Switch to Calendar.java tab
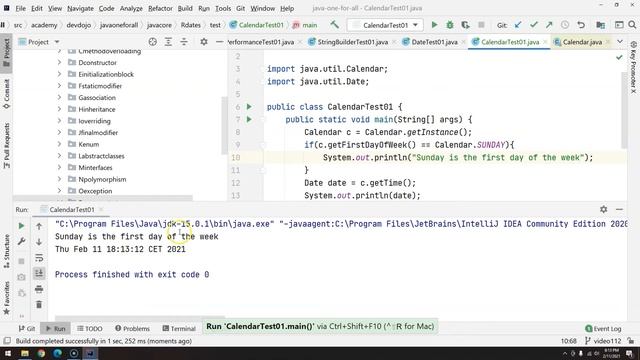Viewport: 640px width, 360px height. (582, 42)
